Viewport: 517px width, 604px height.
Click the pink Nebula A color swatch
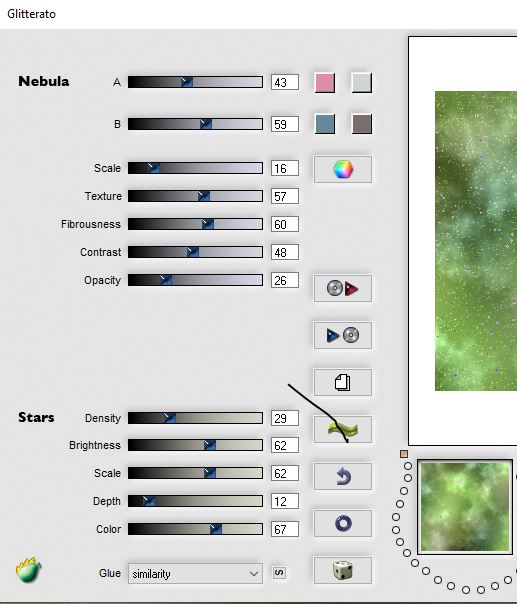(324, 82)
